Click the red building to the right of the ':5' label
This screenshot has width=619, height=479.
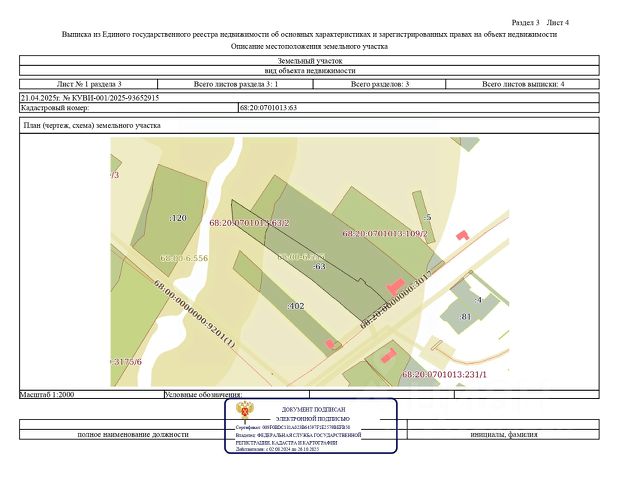tap(462, 236)
